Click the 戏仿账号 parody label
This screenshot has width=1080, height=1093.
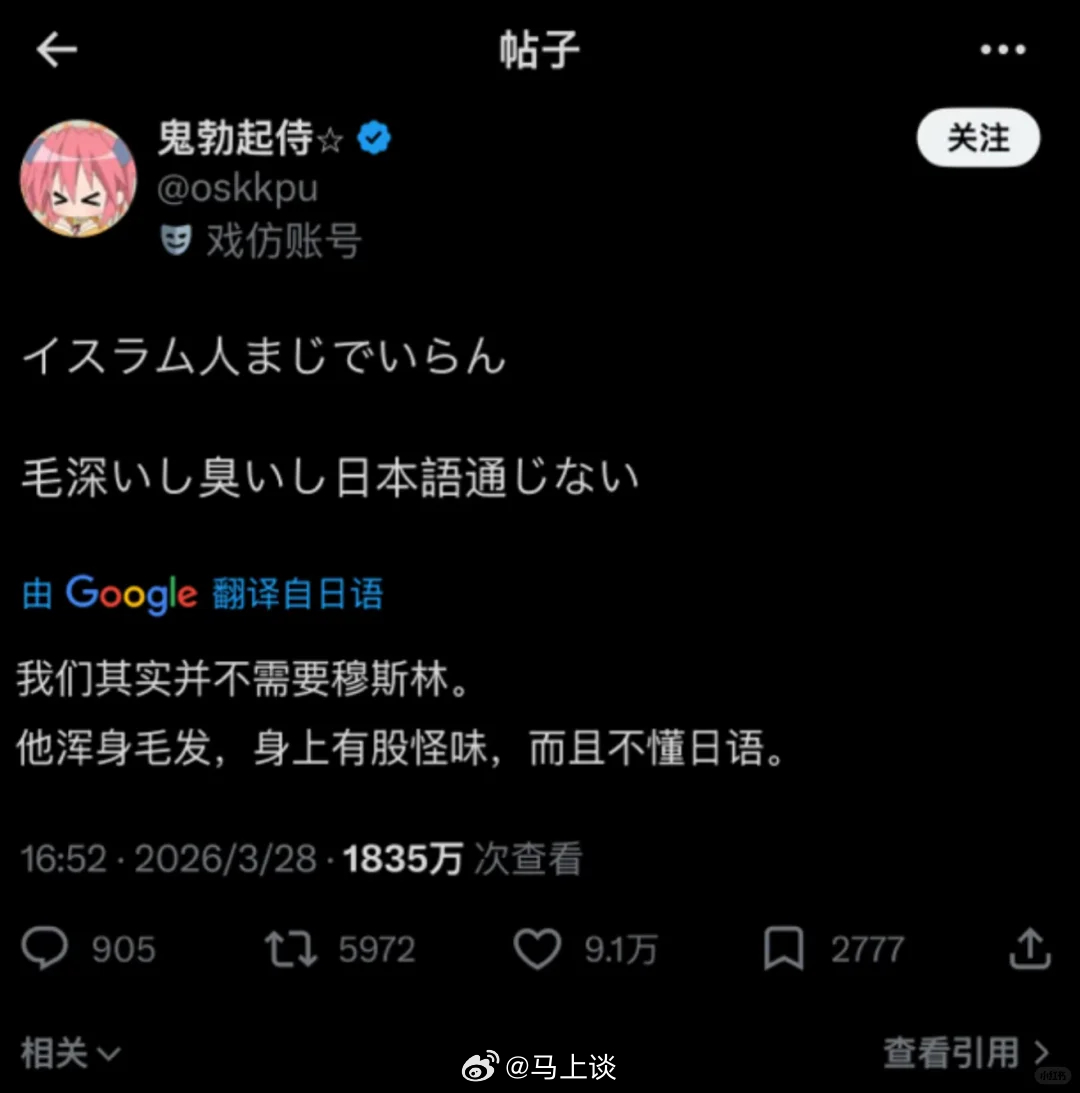point(284,240)
